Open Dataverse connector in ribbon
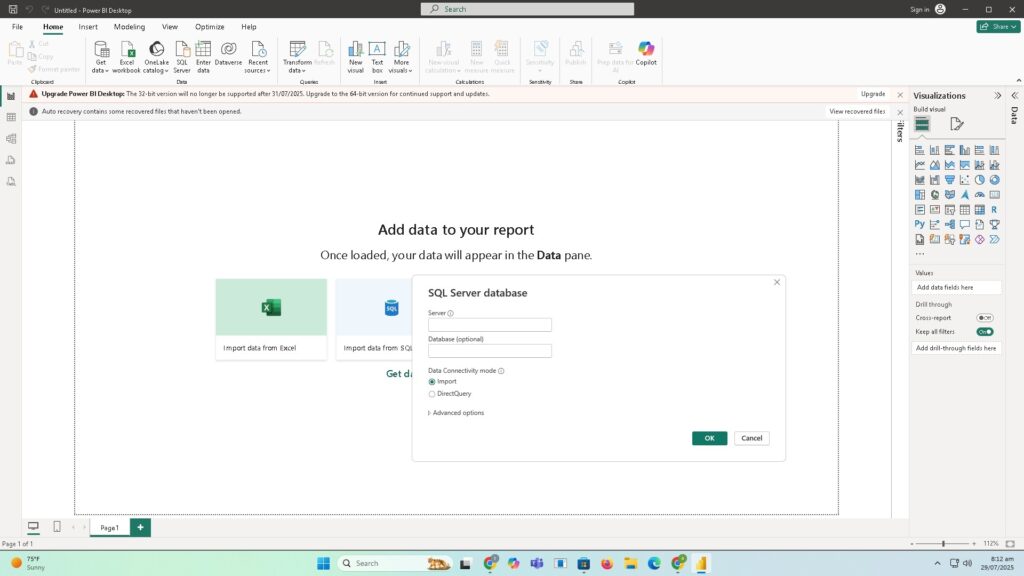The width and height of the screenshot is (1024, 576). click(x=228, y=54)
